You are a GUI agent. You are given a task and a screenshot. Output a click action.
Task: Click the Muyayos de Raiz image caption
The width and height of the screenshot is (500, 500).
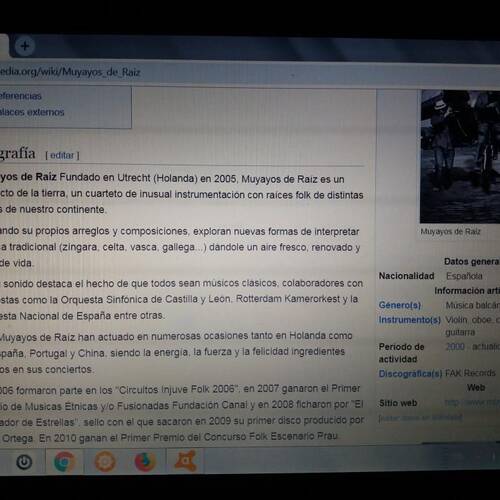pyautogui.click(x=450, y=232)
